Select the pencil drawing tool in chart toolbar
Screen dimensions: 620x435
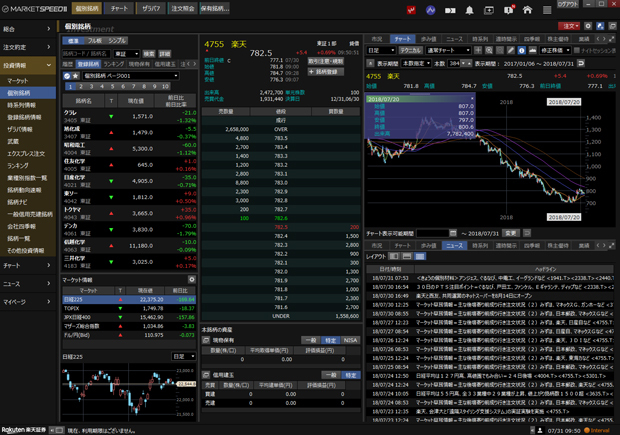pyautogui.click(x=511, y=50)
